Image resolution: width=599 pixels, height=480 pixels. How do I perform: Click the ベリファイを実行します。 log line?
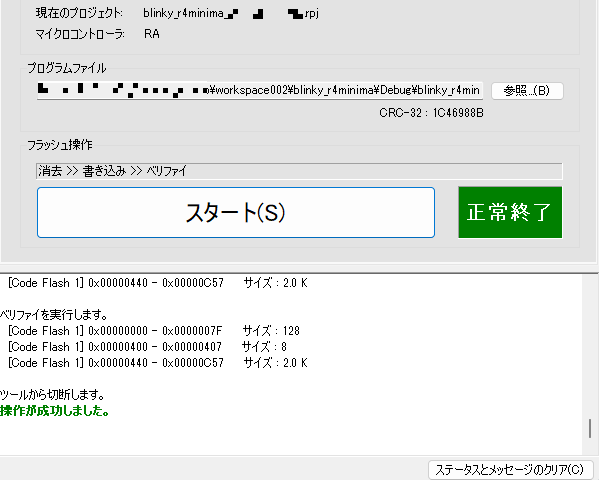tap(54, 315)
